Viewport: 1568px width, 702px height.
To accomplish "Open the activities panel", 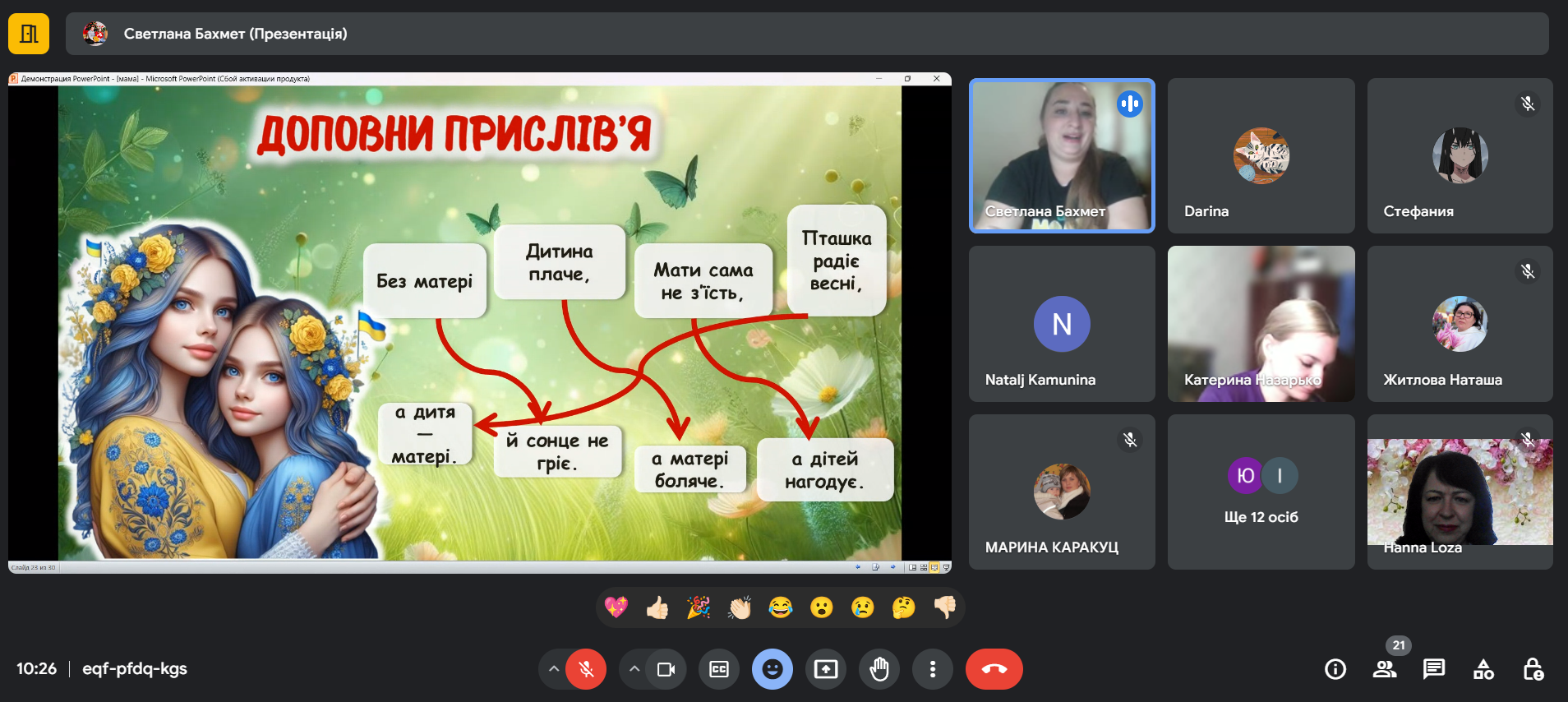I will [x=1483, y=669].
